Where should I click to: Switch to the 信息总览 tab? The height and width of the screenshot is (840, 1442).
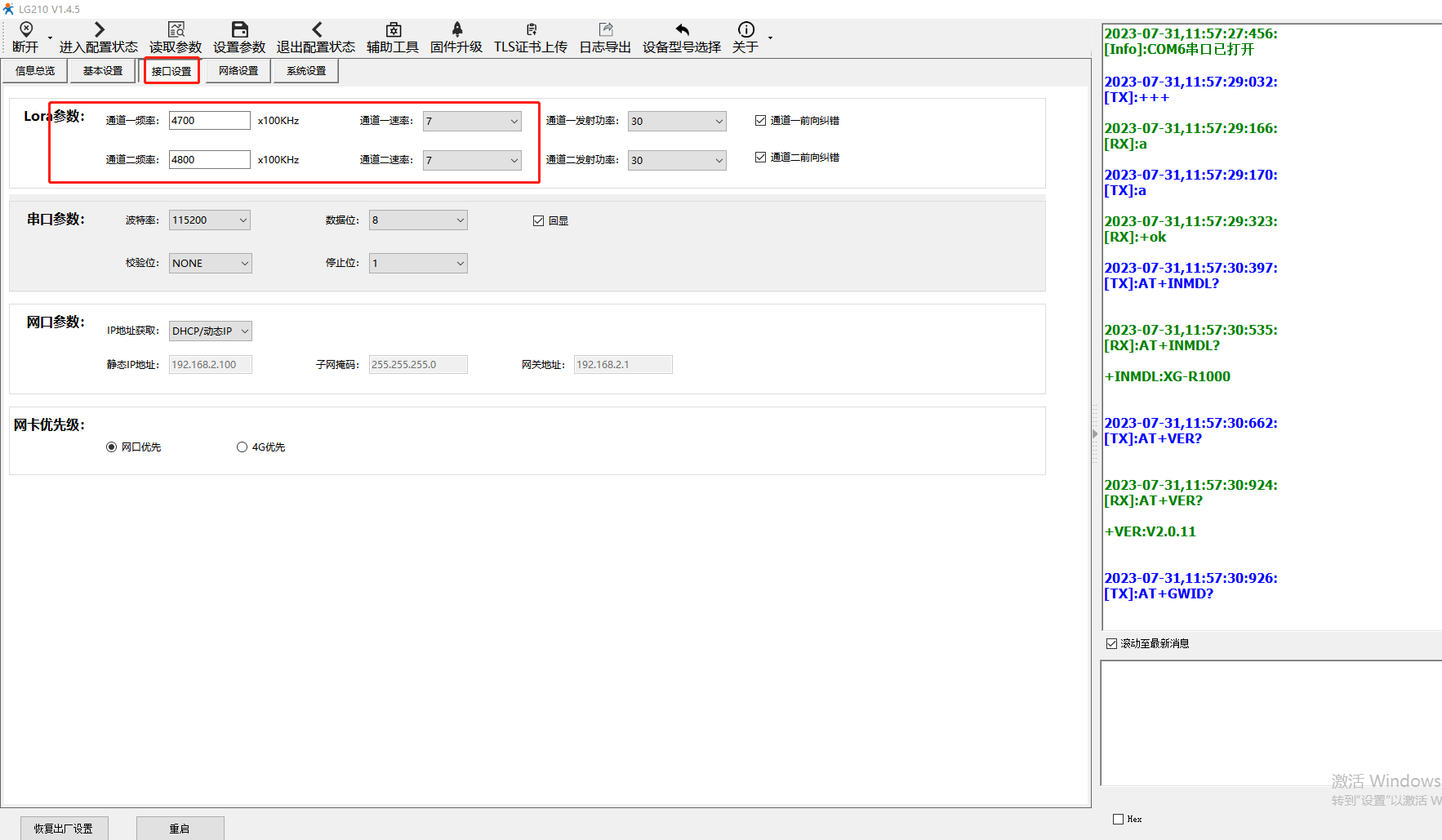tap(35, 71)
